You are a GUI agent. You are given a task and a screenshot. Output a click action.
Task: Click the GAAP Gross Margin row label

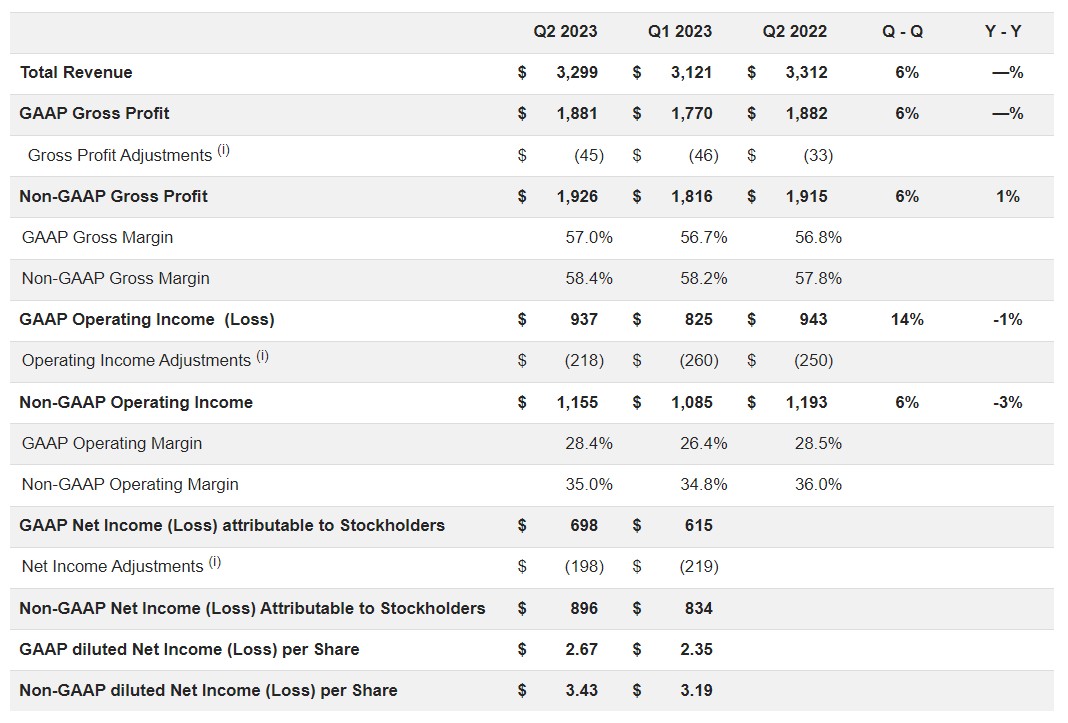(97, 237)
